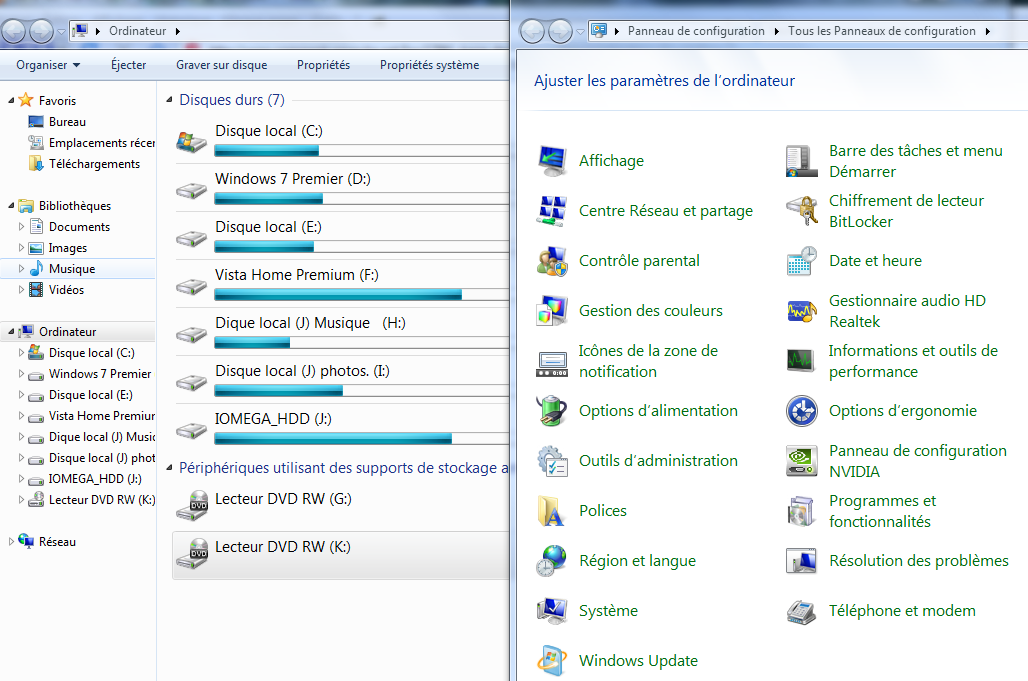Click the Centre Réseau et partage icon
Viewport: 1028px width, 681px height.
click(x=552, y=211)
